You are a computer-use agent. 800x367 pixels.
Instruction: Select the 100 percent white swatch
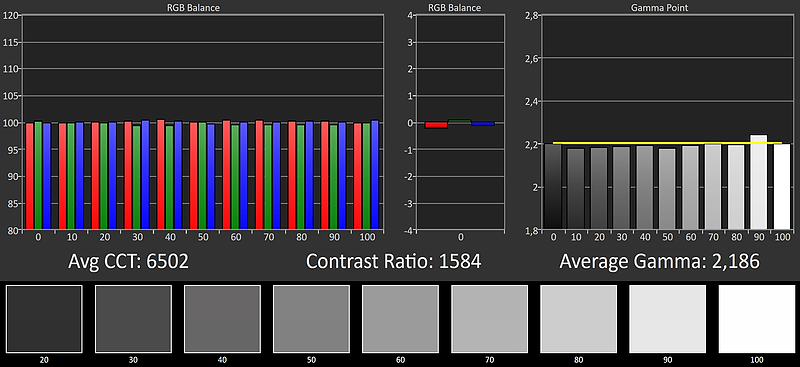757,319
